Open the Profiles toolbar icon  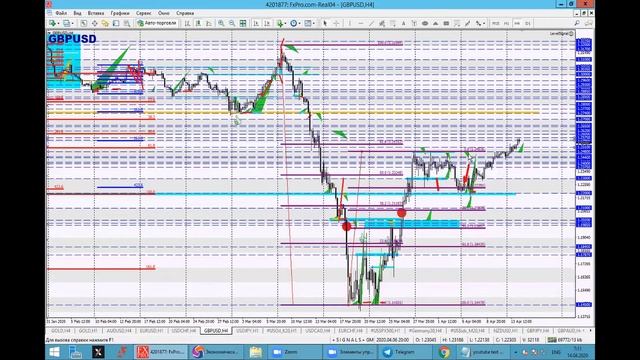tap(66, 23)
